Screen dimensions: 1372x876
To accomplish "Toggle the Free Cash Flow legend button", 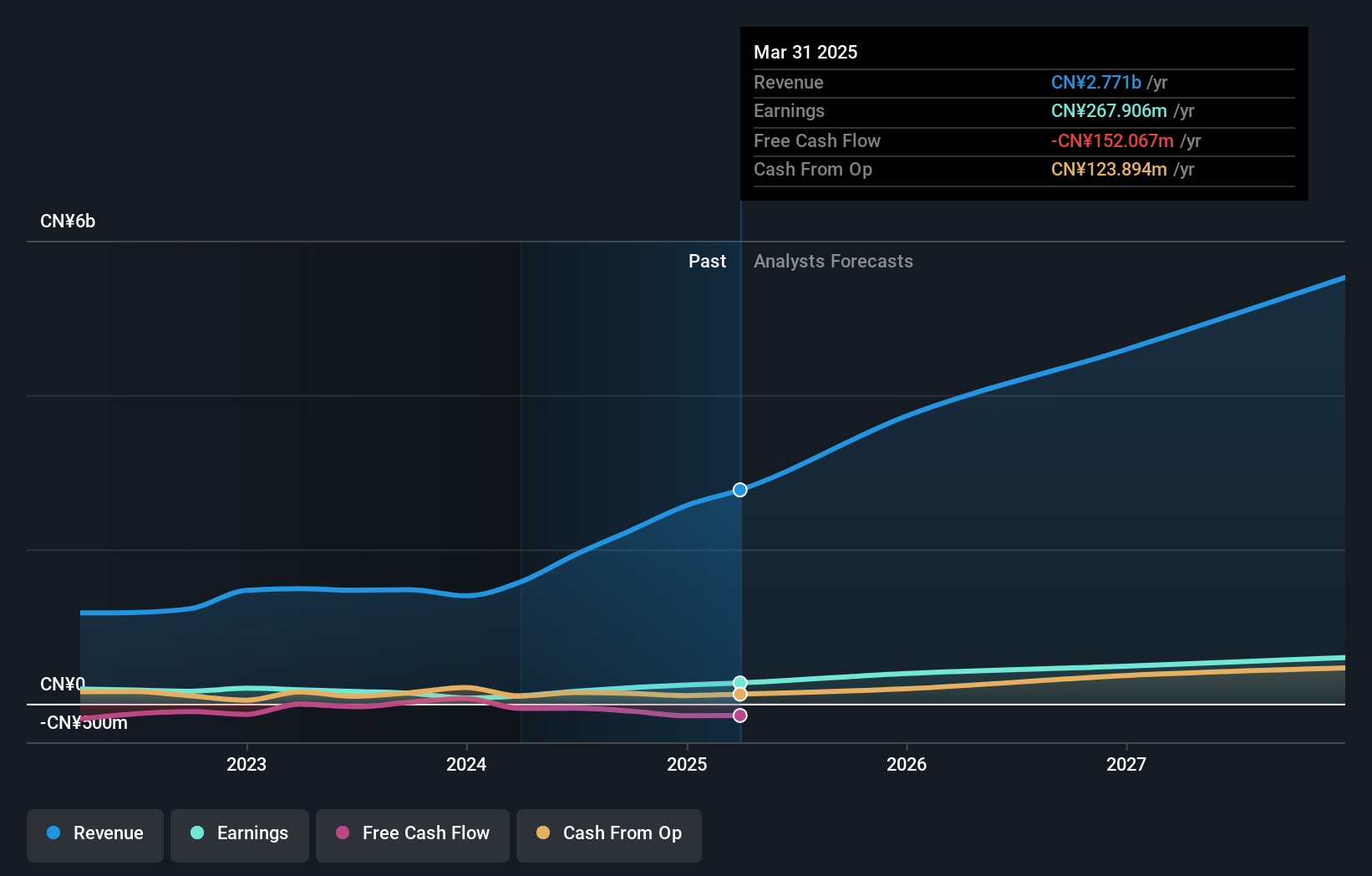I will point(413,835).
